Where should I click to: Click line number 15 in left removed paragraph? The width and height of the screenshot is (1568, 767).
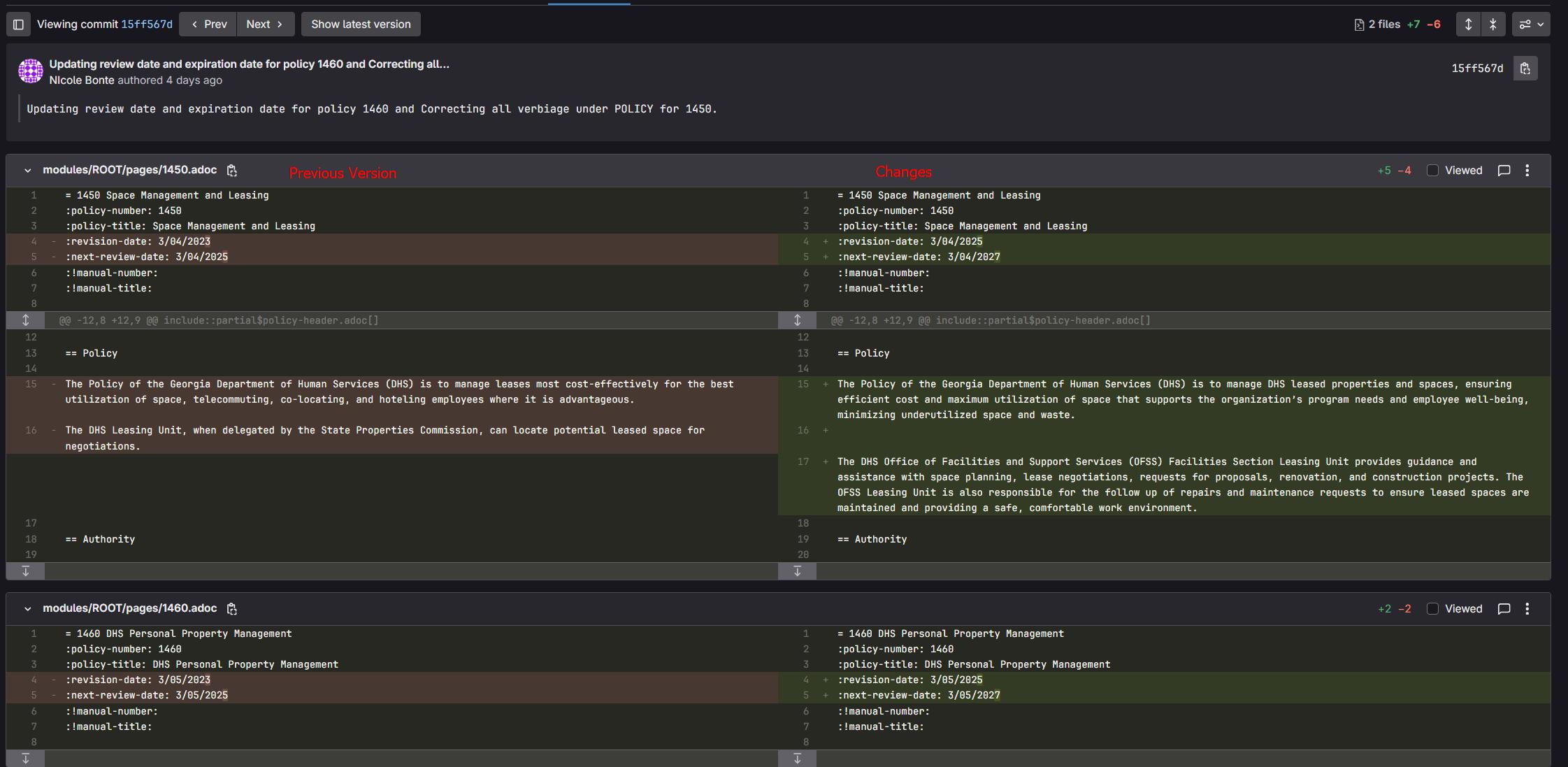click(x=31, y=385)
